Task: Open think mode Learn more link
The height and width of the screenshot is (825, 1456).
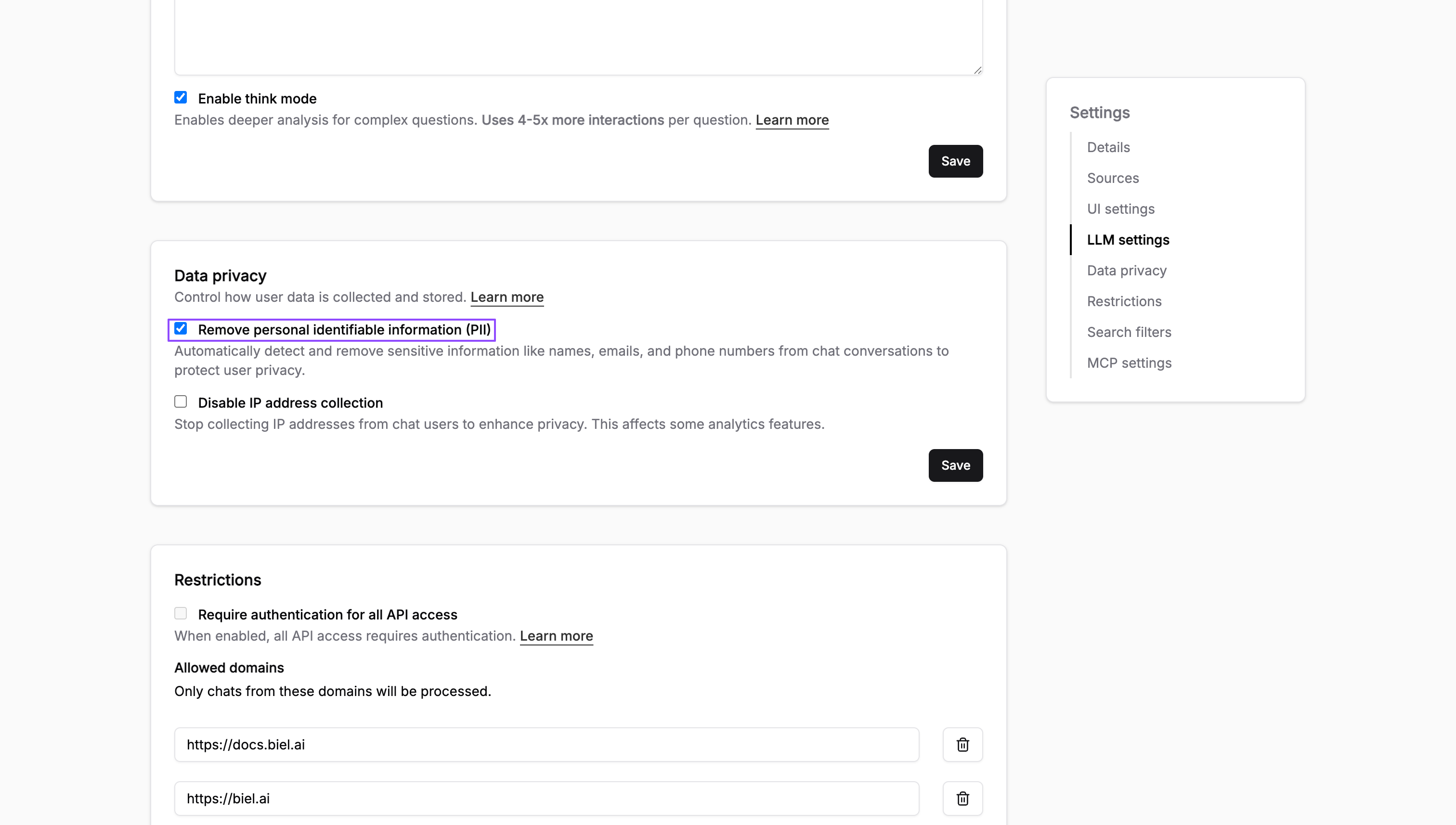Action: (x=792, y=120)
